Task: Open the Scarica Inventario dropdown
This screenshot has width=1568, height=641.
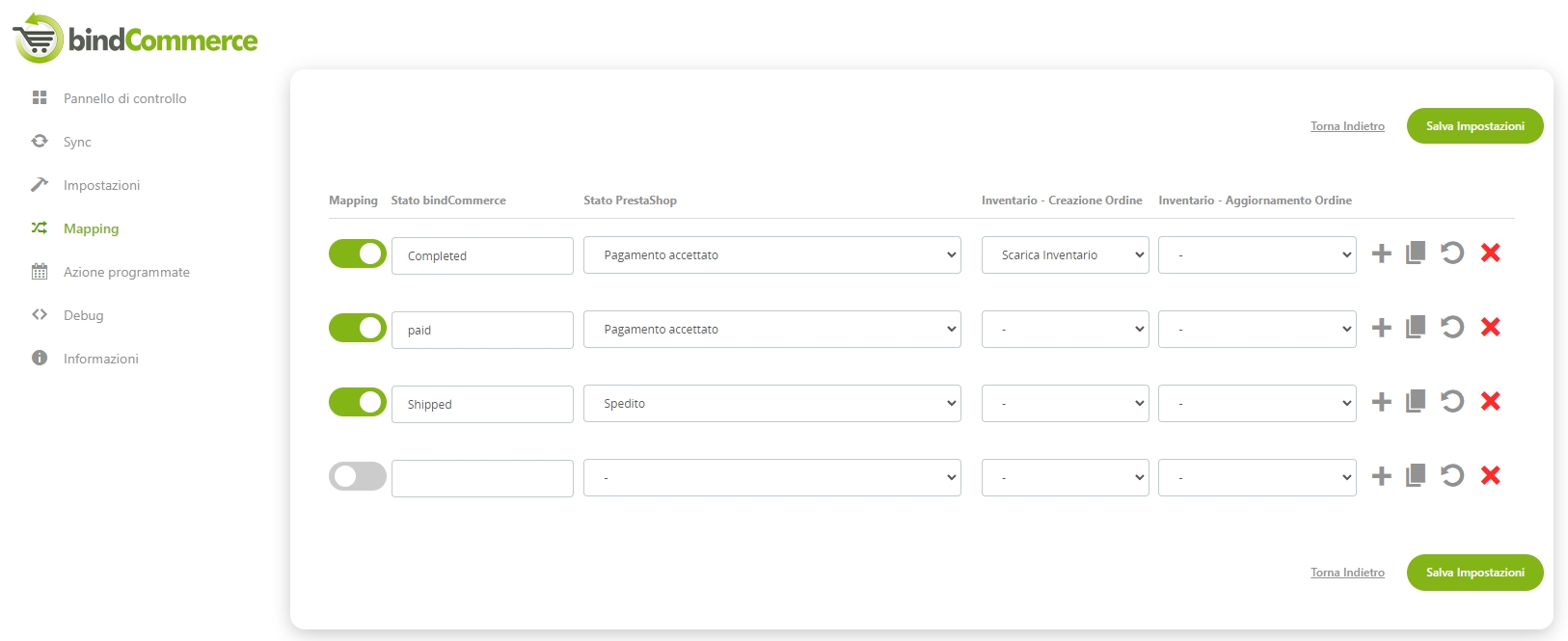Action: pos(1065,255)
